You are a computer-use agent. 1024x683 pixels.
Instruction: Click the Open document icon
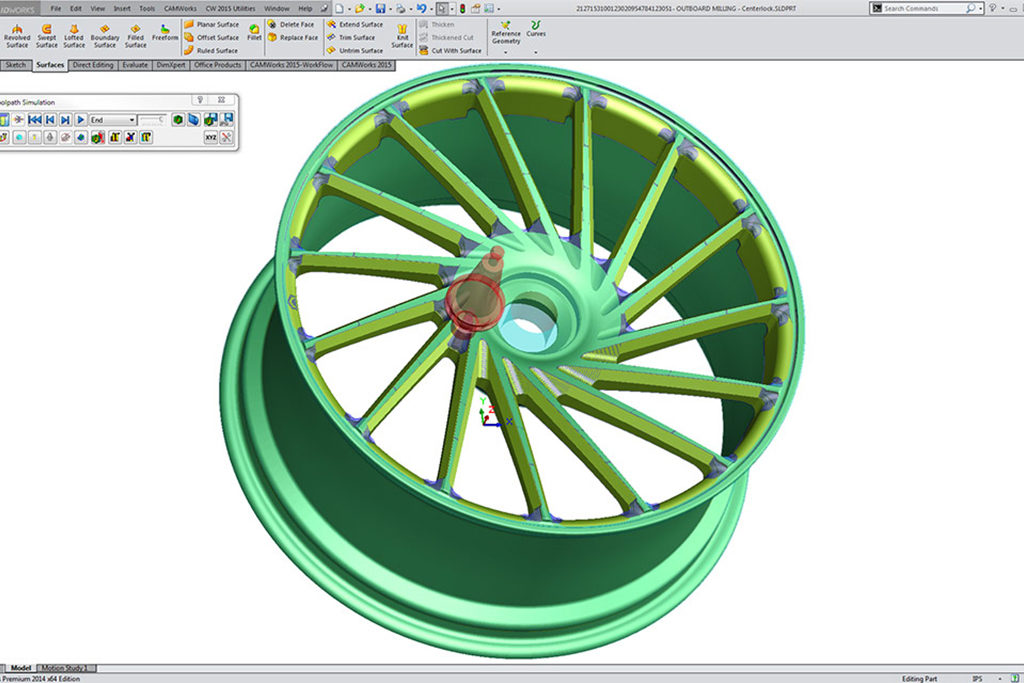pos(359,8)
